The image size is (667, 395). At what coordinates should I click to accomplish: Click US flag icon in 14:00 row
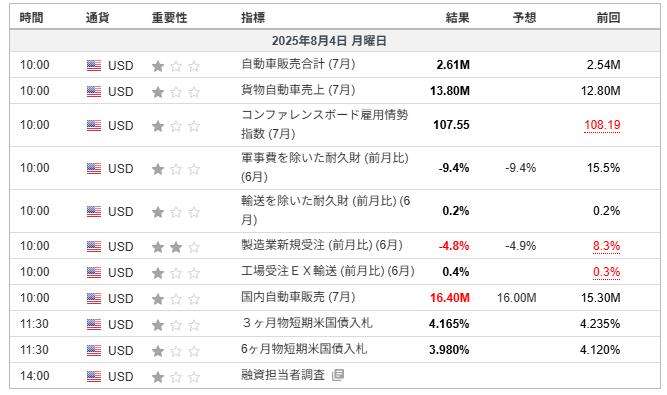(x=94, y=376)
